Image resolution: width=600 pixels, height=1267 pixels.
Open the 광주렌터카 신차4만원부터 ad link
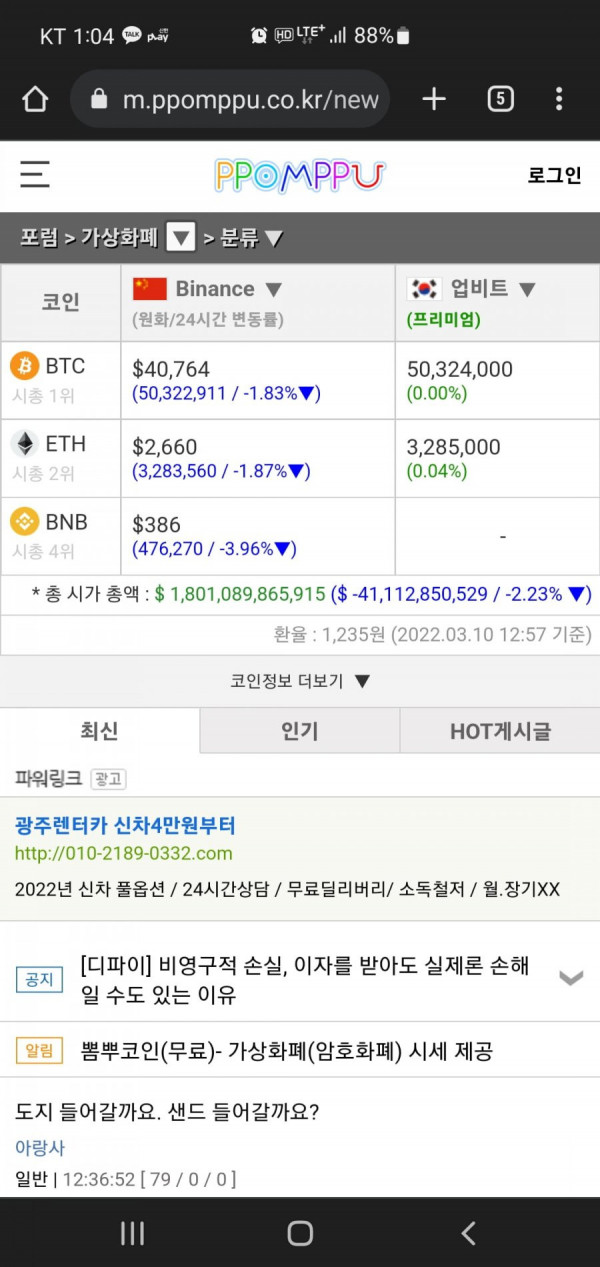tap(126, 826)
